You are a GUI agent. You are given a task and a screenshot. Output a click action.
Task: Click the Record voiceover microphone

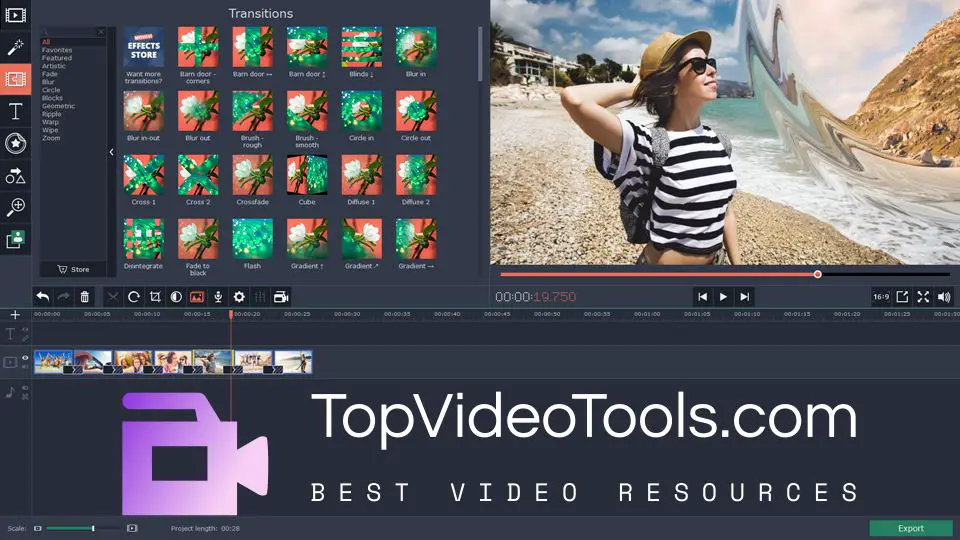(x=218, y=297)
